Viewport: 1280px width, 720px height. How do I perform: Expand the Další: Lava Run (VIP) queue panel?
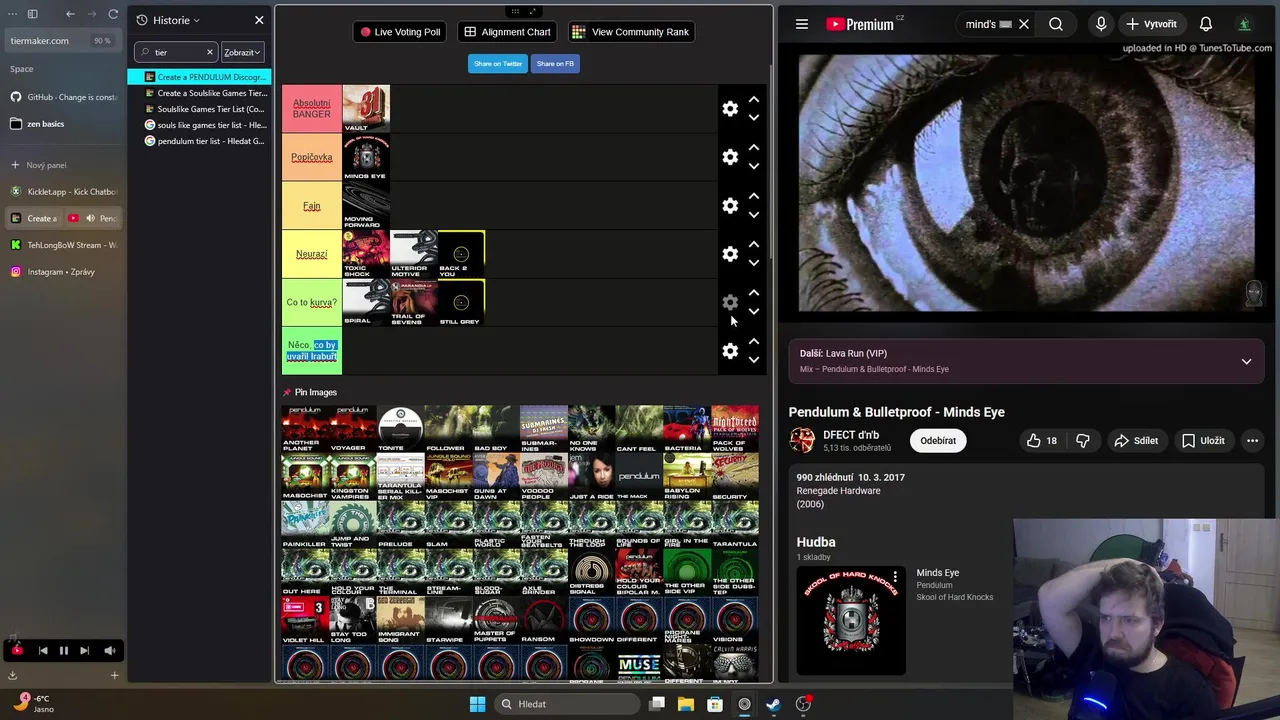coord(1246,361)
